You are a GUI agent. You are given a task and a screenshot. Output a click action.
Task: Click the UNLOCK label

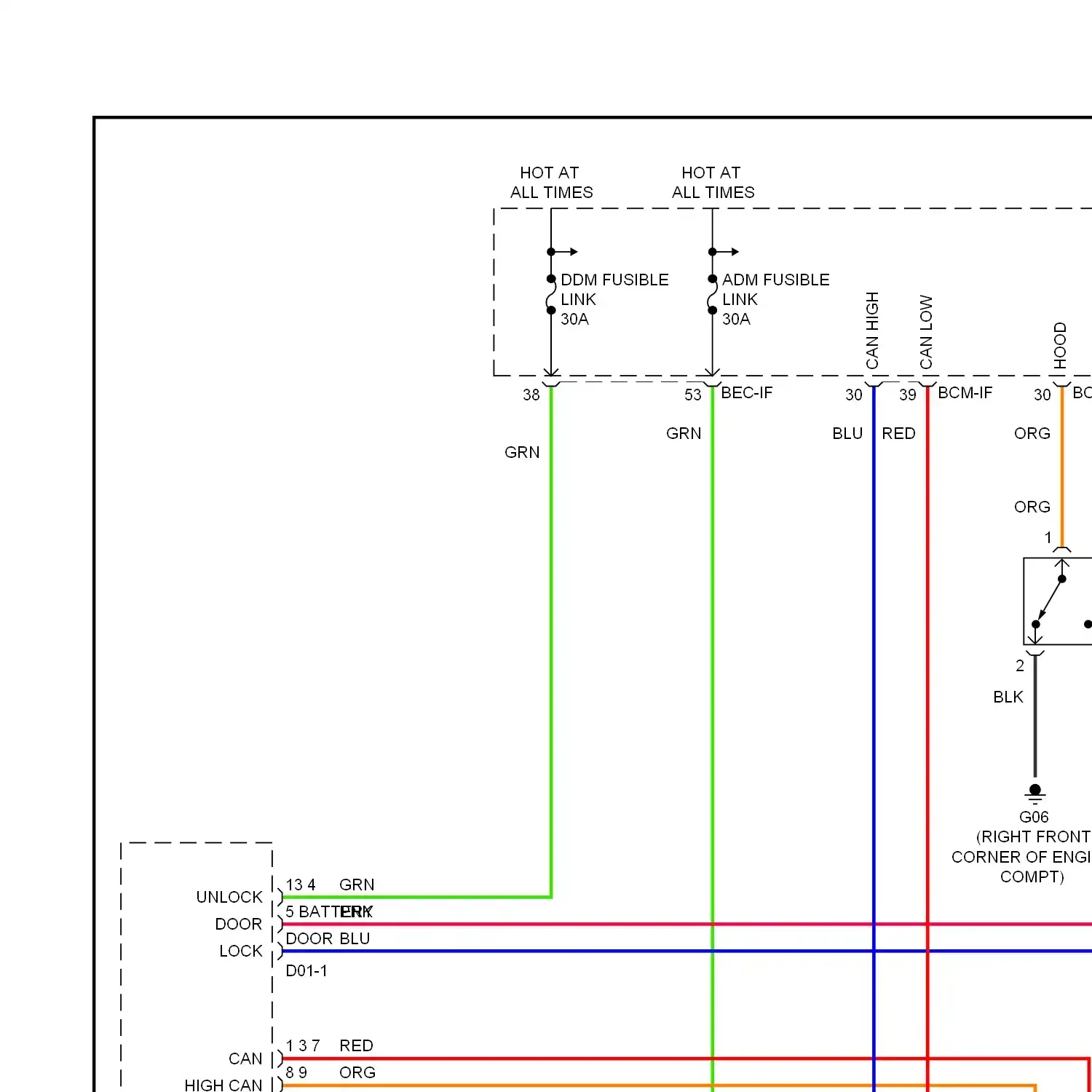229,897
